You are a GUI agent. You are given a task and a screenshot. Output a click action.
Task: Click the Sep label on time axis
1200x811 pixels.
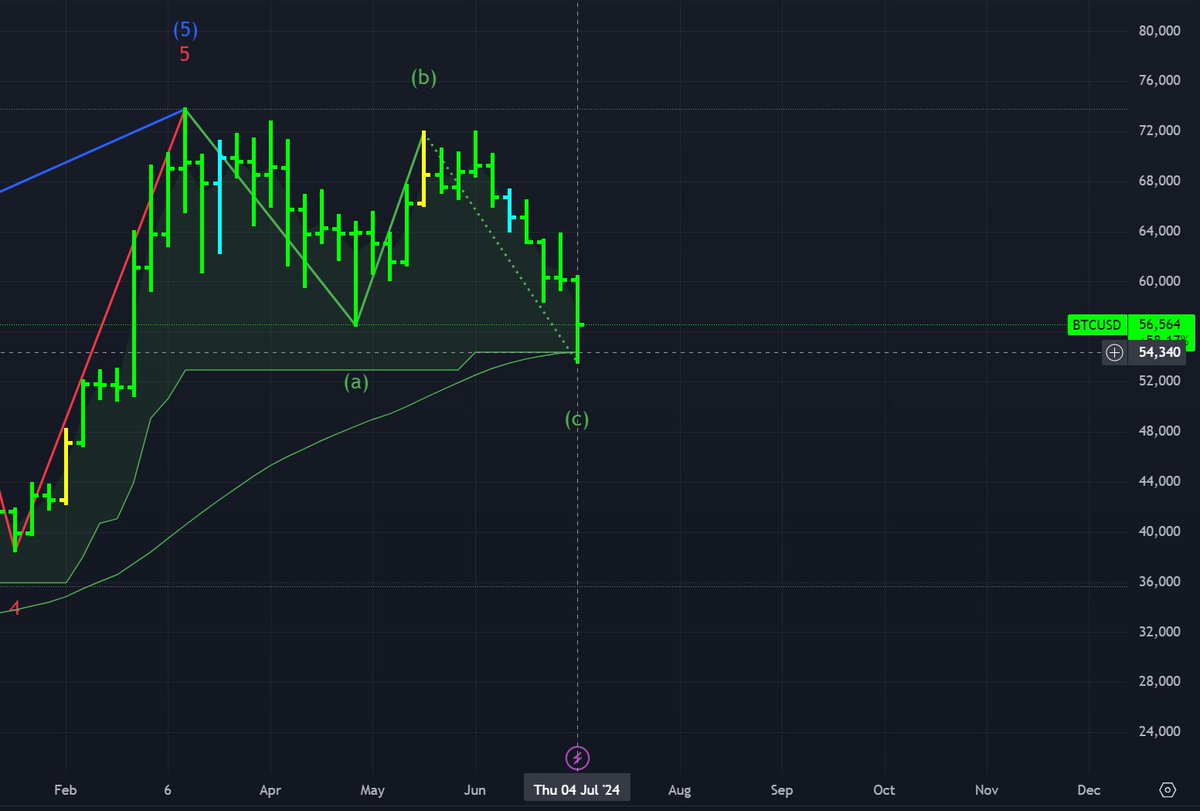click(x=782, y=790)
